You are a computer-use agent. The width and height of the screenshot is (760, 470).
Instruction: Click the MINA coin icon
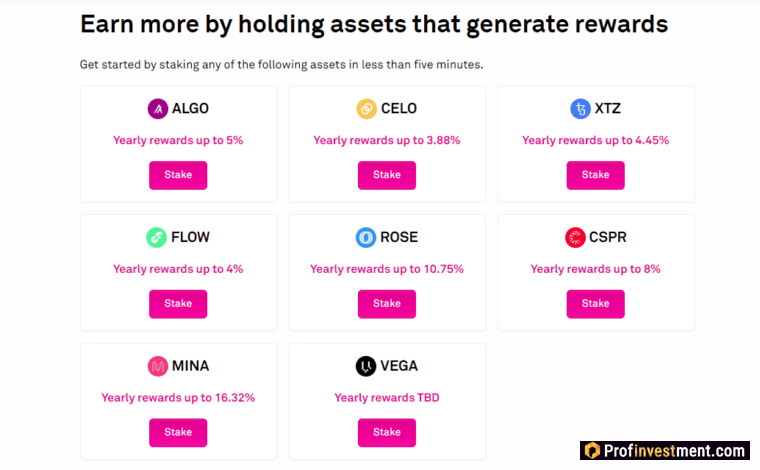[x=157, y=367]
